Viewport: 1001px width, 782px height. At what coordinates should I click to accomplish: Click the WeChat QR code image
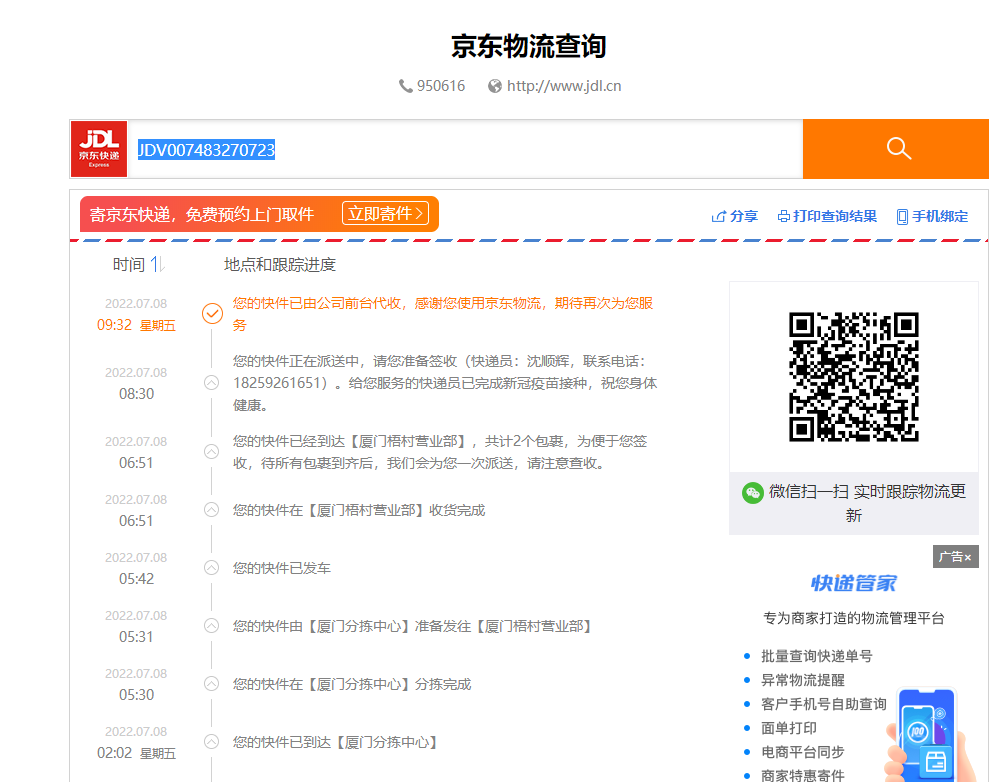[854, 377]
